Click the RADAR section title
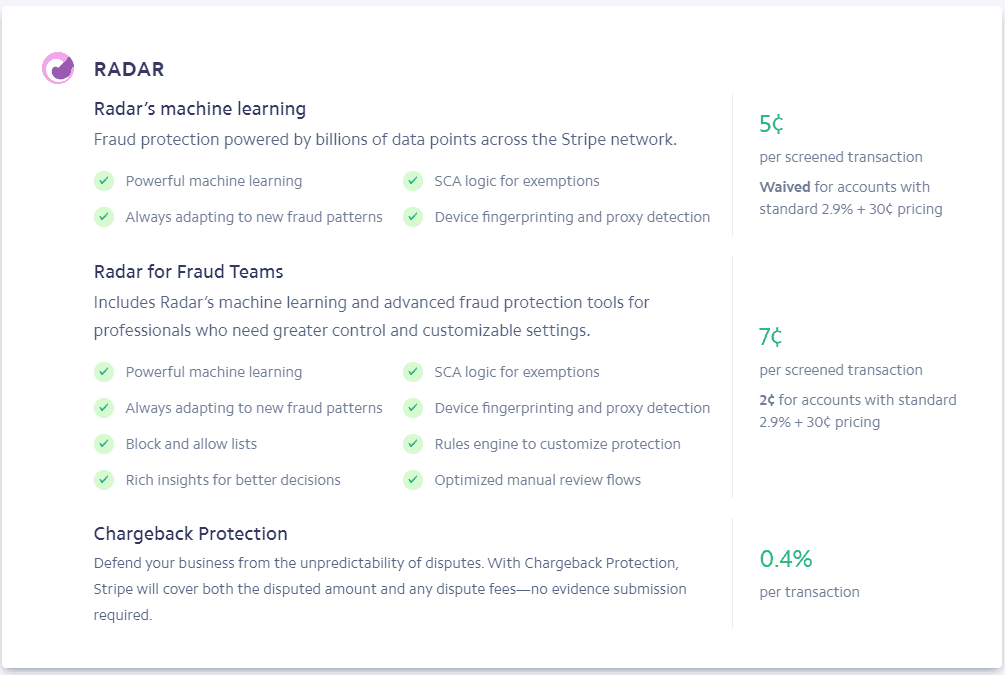Screen dimensions: 1005x675 [x=129, y=69]
